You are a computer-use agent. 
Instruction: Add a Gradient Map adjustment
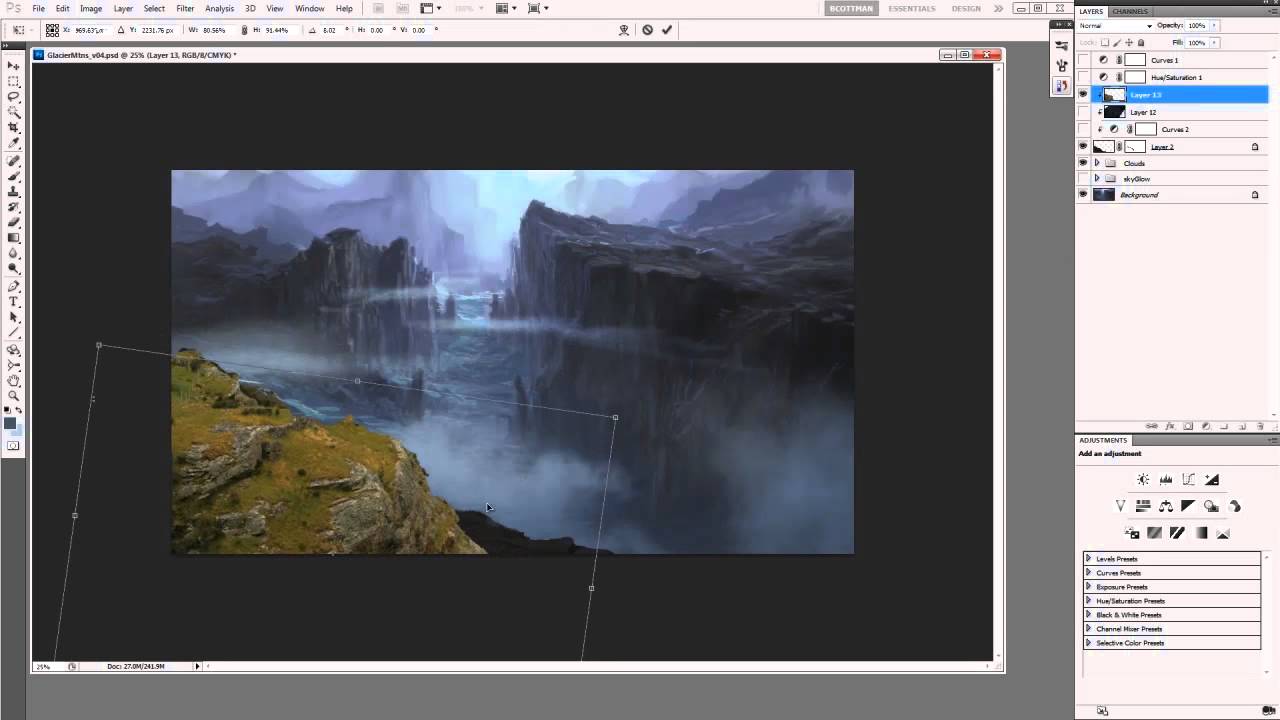point(1201,533)
